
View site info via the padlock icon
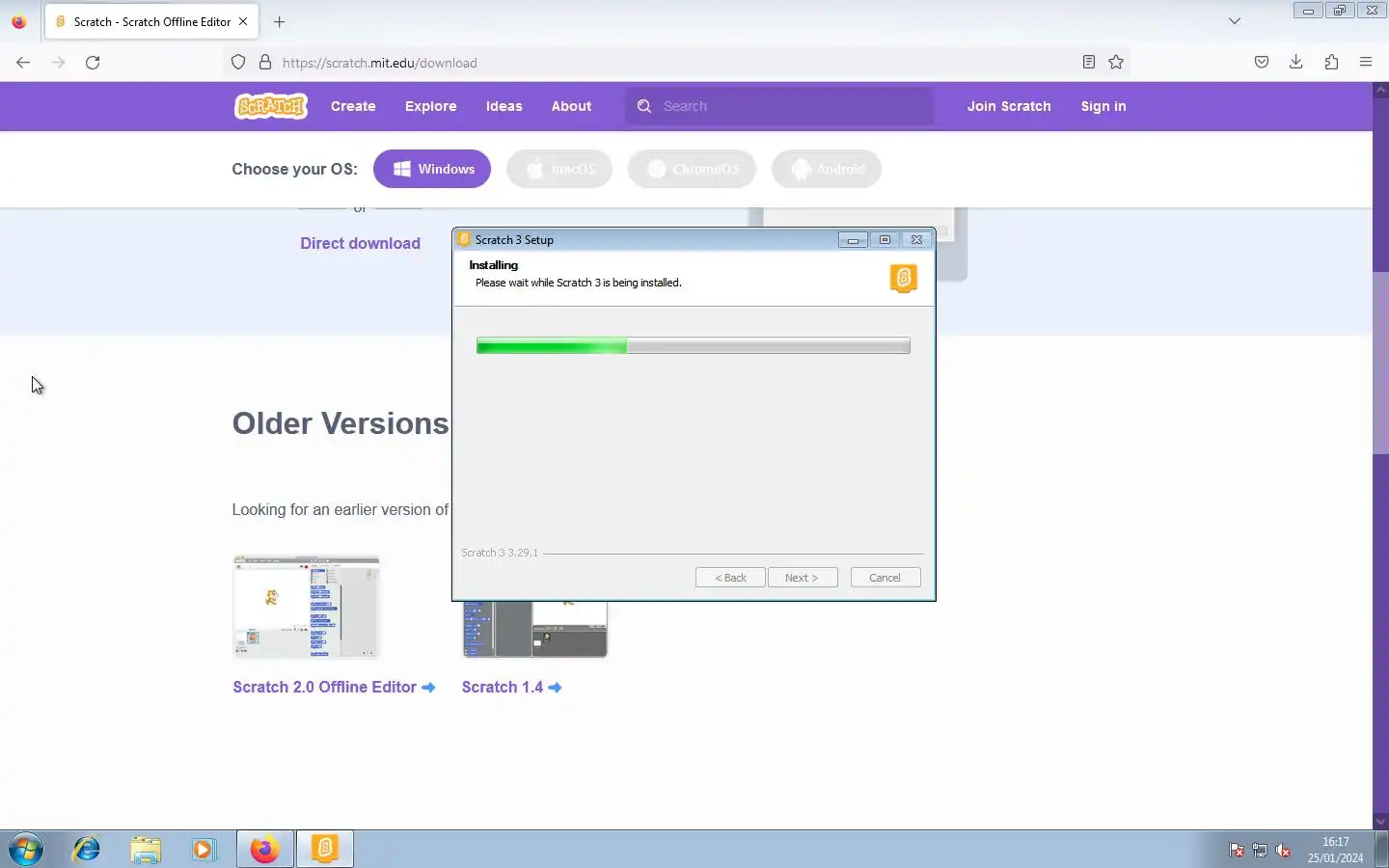(265, 63)
